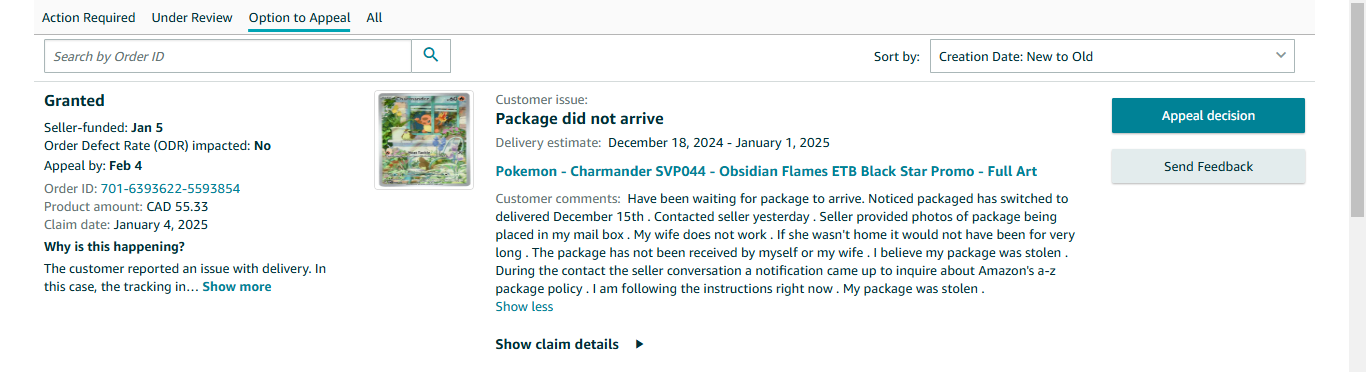
Task: Expand the Show claim details section
Action: tap(557, 344)
